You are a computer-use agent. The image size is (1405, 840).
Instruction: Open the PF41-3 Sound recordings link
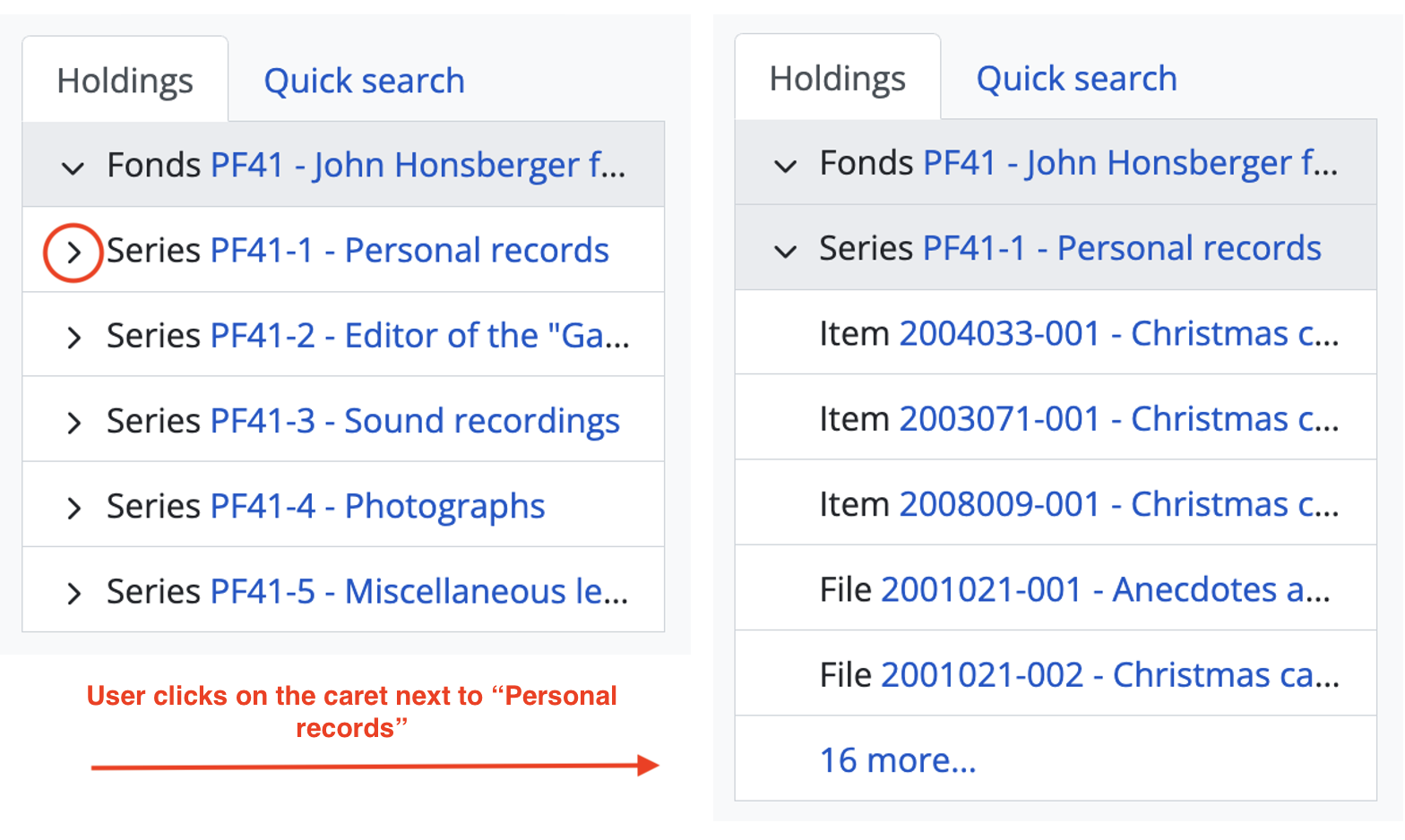pos(414,421)
